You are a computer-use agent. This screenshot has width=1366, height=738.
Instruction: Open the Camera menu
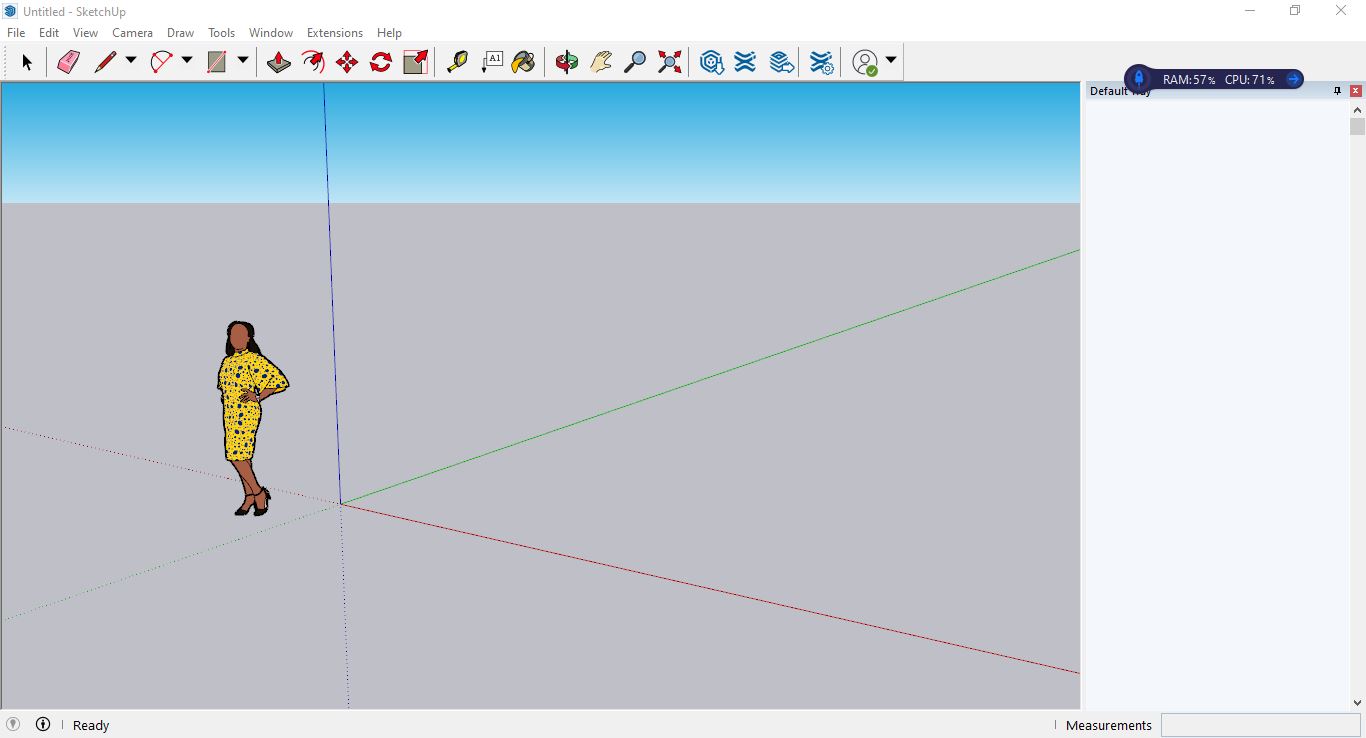132,33
